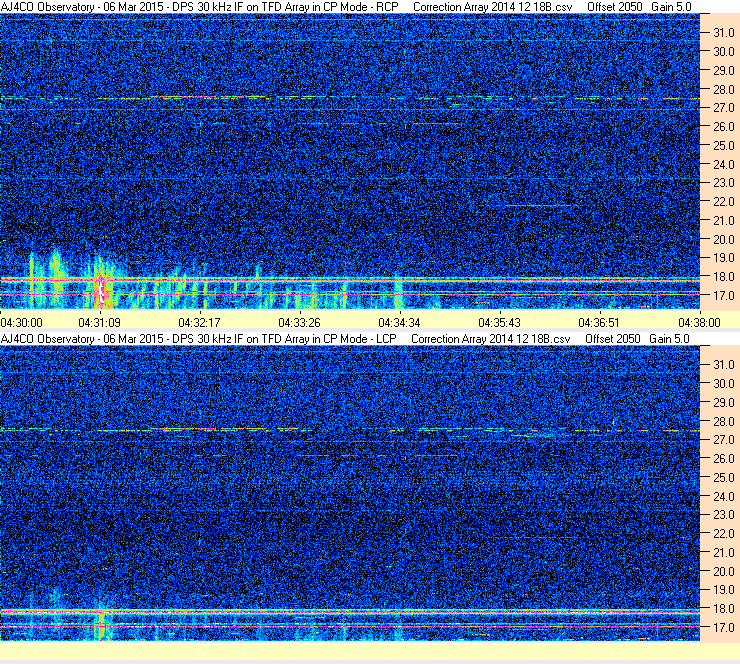Click the 24.0 frequency label on RCP axis
This screenshot has width=740, height=664.
pos(723,164)
